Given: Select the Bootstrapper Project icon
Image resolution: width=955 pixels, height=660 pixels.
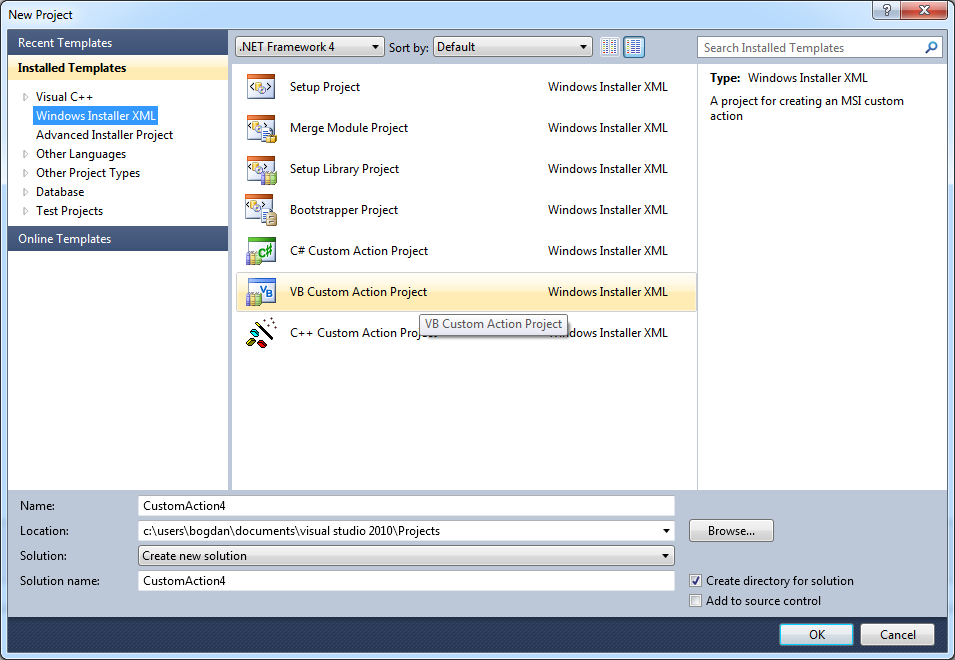Looking at the screenshot, I should click(260, 210).
